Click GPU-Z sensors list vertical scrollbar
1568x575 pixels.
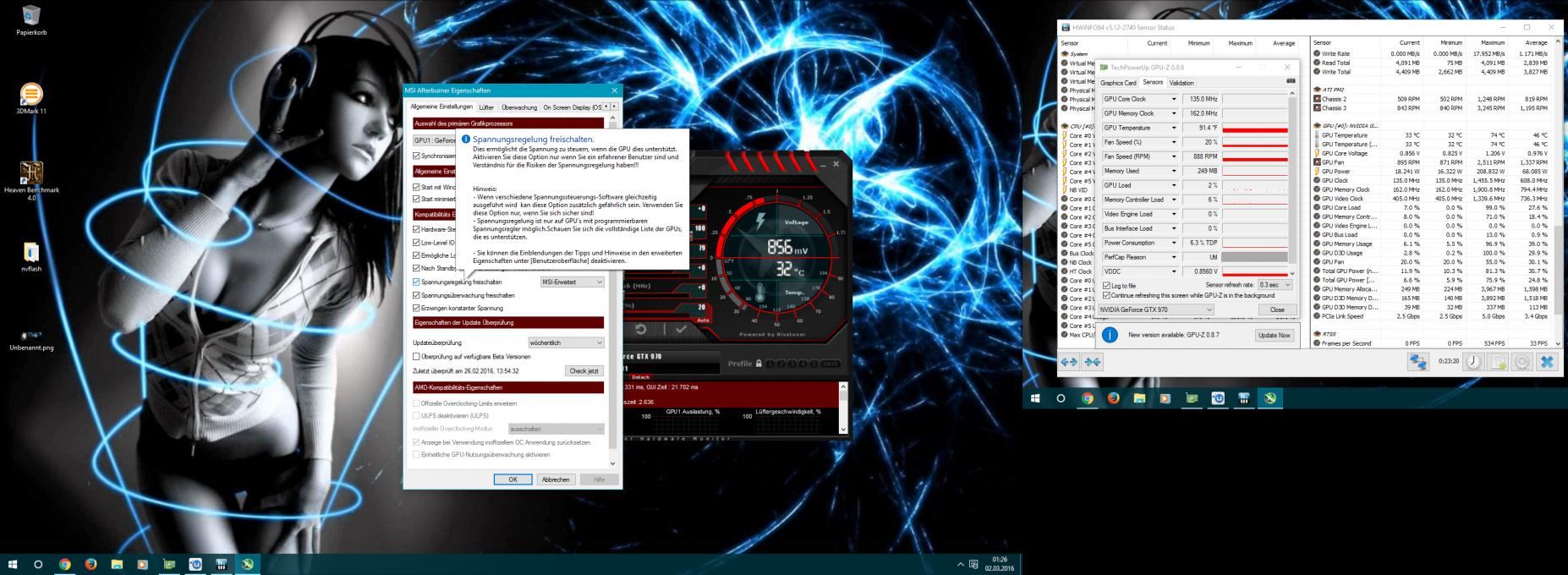point(1292,184)
